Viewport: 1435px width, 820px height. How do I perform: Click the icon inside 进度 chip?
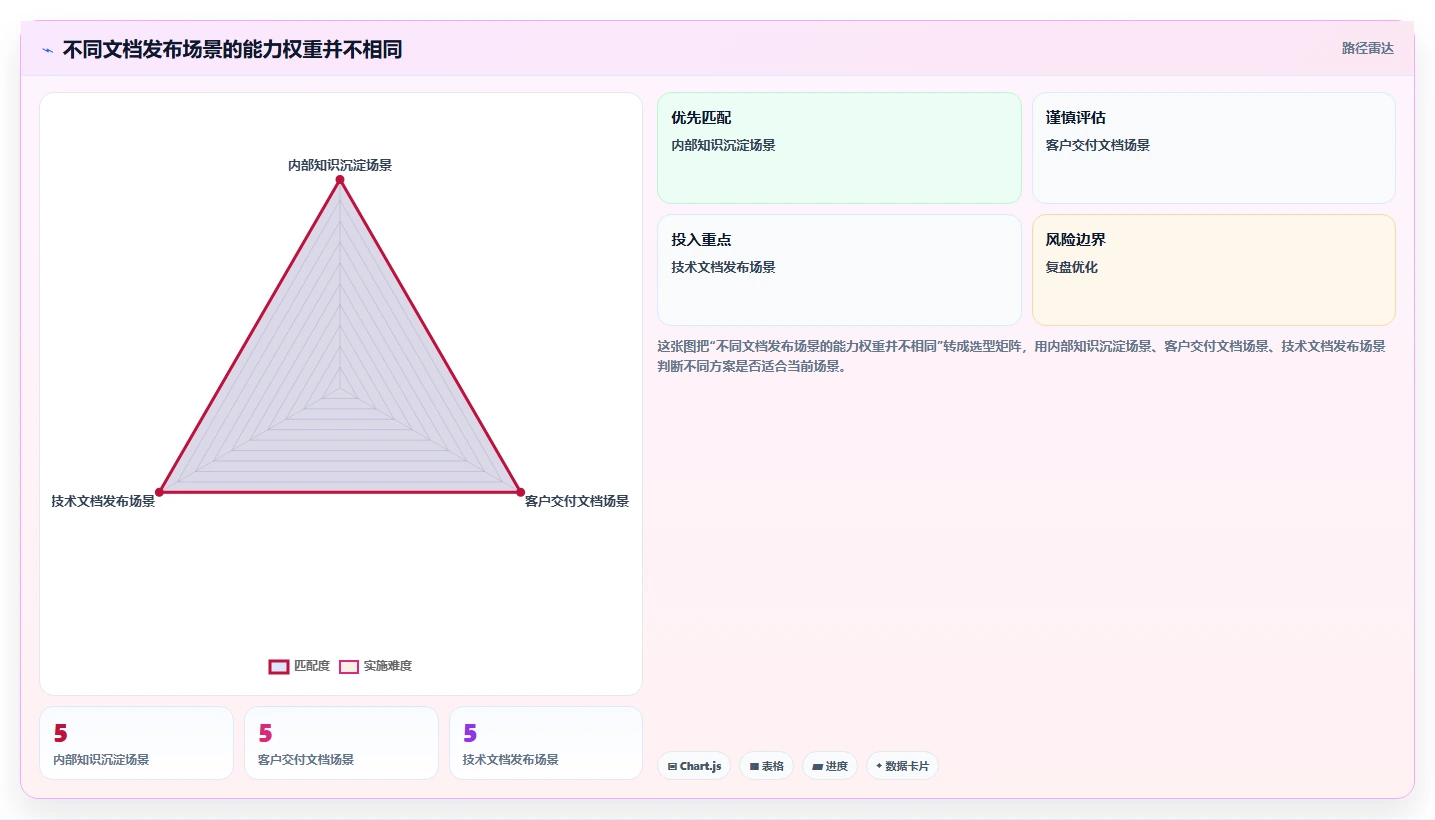817,767
